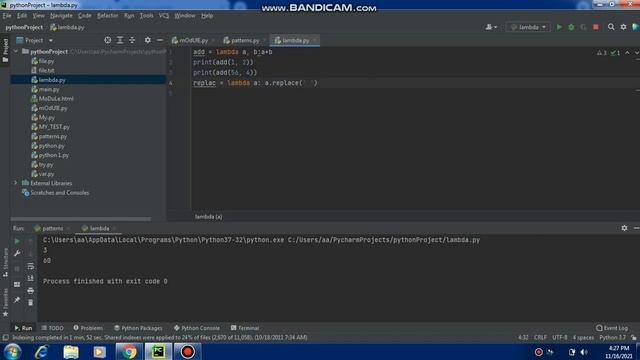This screenshot has height=360, width=640.
Task: Run lambda with the green toolbar play icon
Action: 559,27
